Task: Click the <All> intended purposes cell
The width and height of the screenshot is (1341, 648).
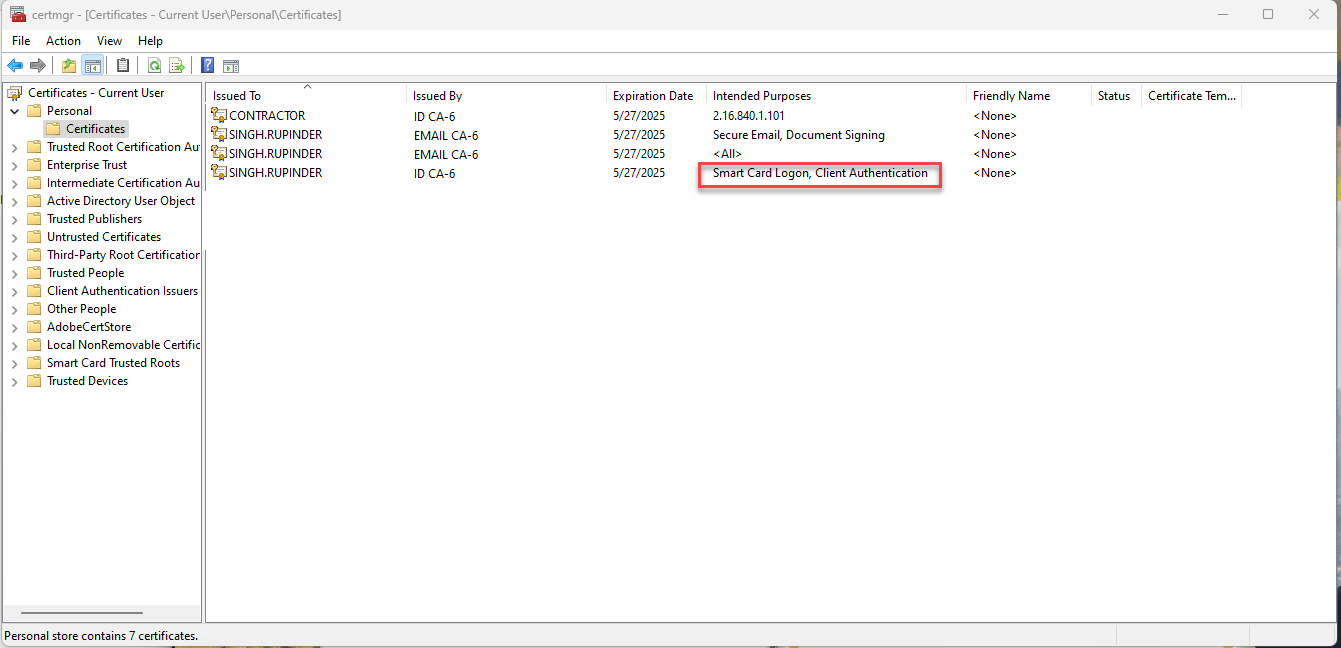Action: pyautogui.click(x=726, y=154)
